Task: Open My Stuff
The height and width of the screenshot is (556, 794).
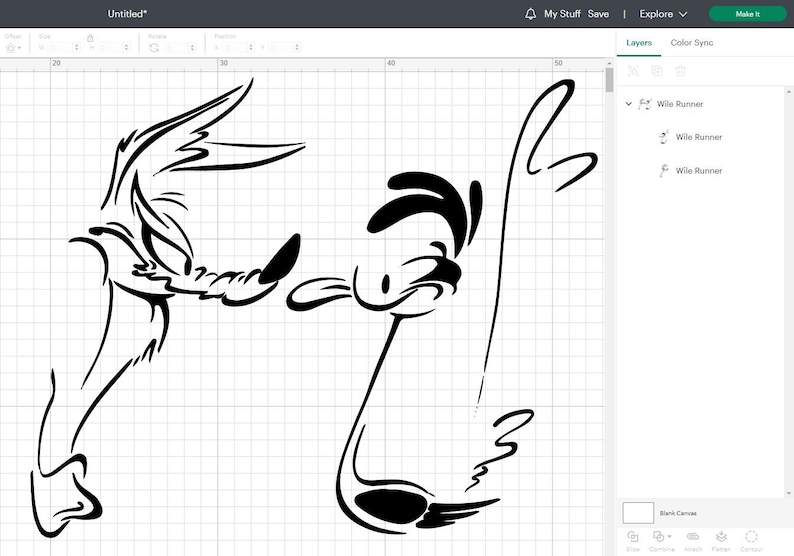Action: (562, 14)
